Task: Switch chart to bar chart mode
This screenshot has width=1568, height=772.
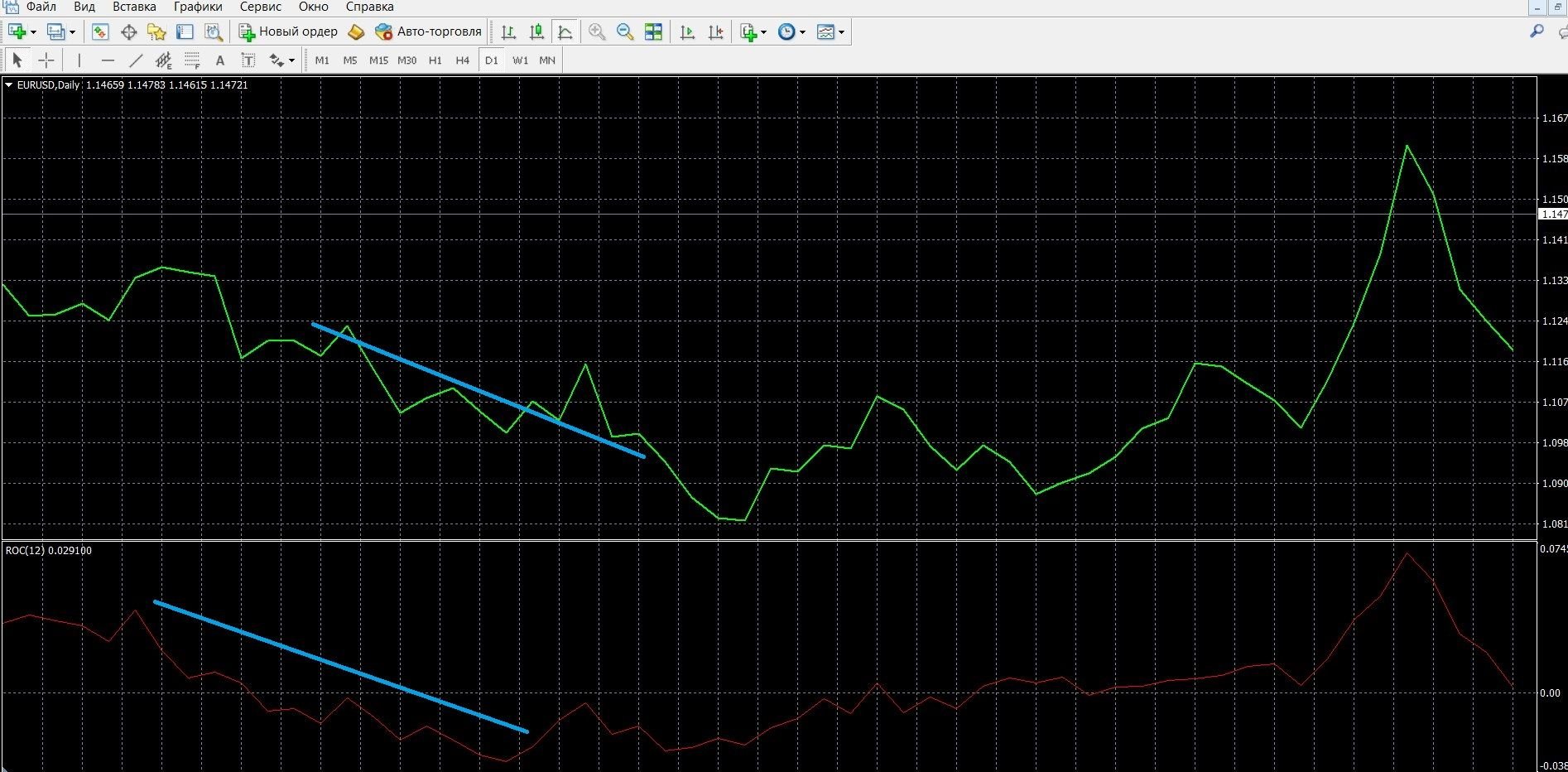Action: 508,32
